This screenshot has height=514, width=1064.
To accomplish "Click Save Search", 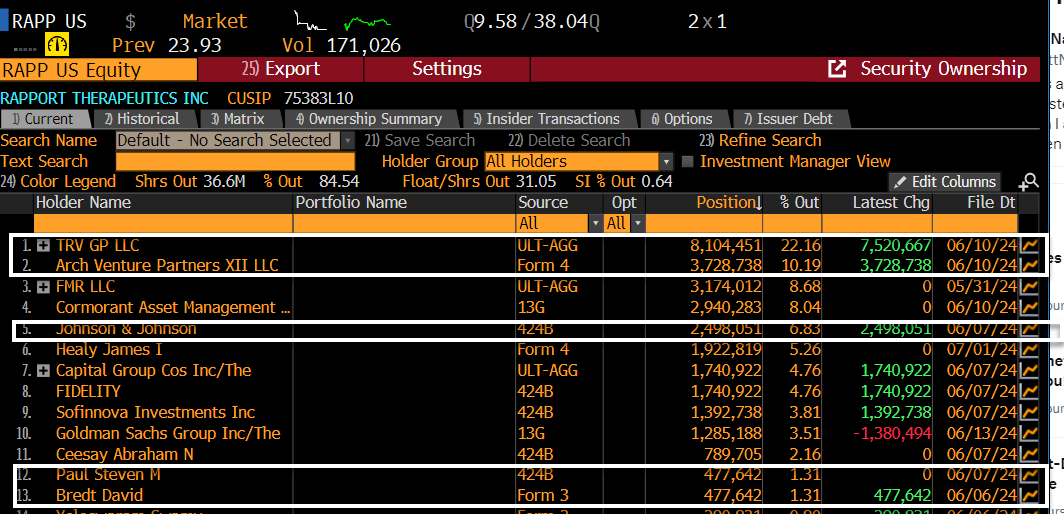I will pos(419,141).
